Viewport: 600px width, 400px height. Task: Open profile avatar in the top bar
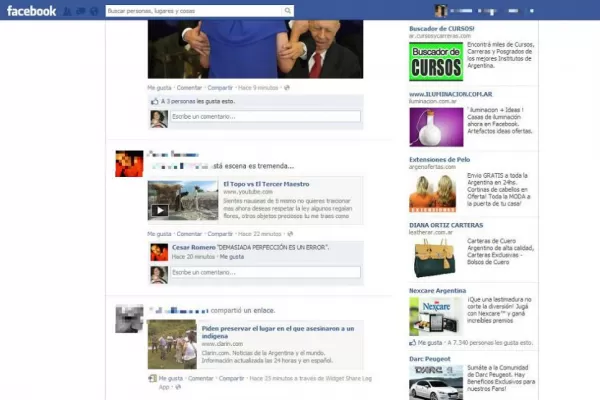[441, 11]
